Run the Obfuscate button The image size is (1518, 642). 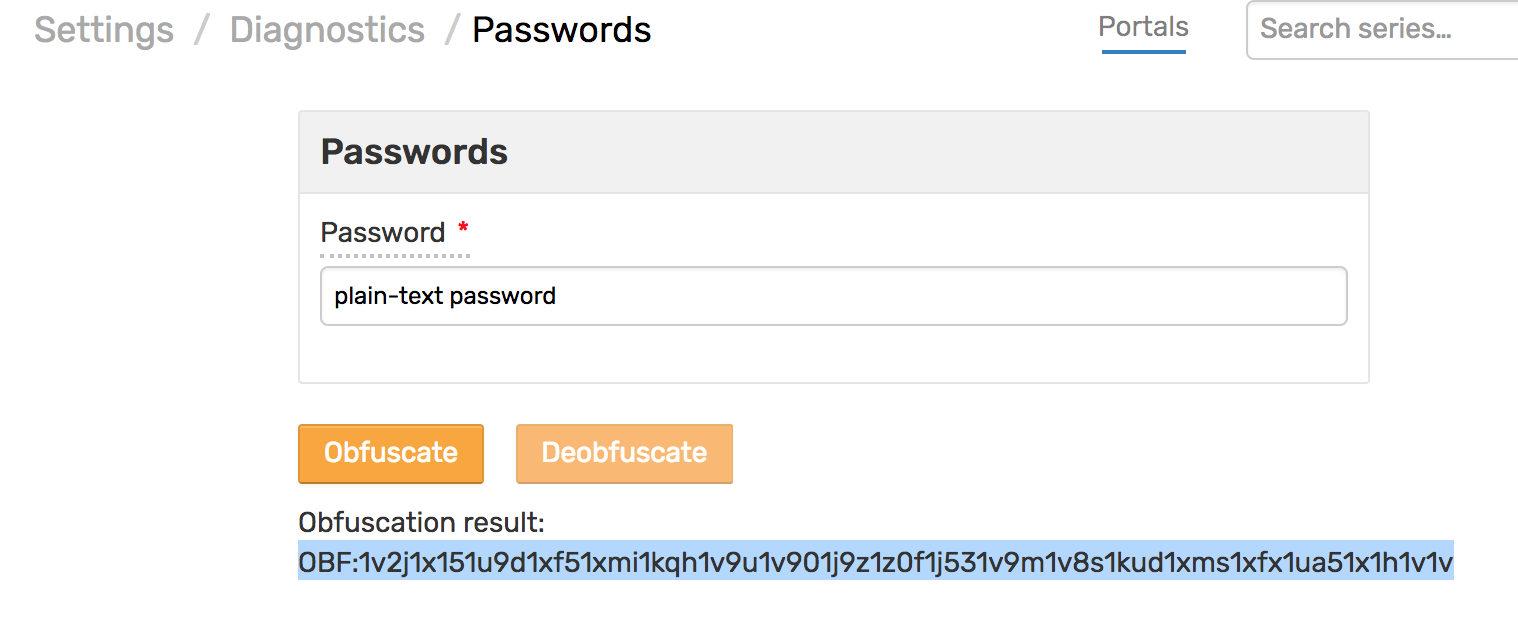pyautogui.click(x=391, y=453)
